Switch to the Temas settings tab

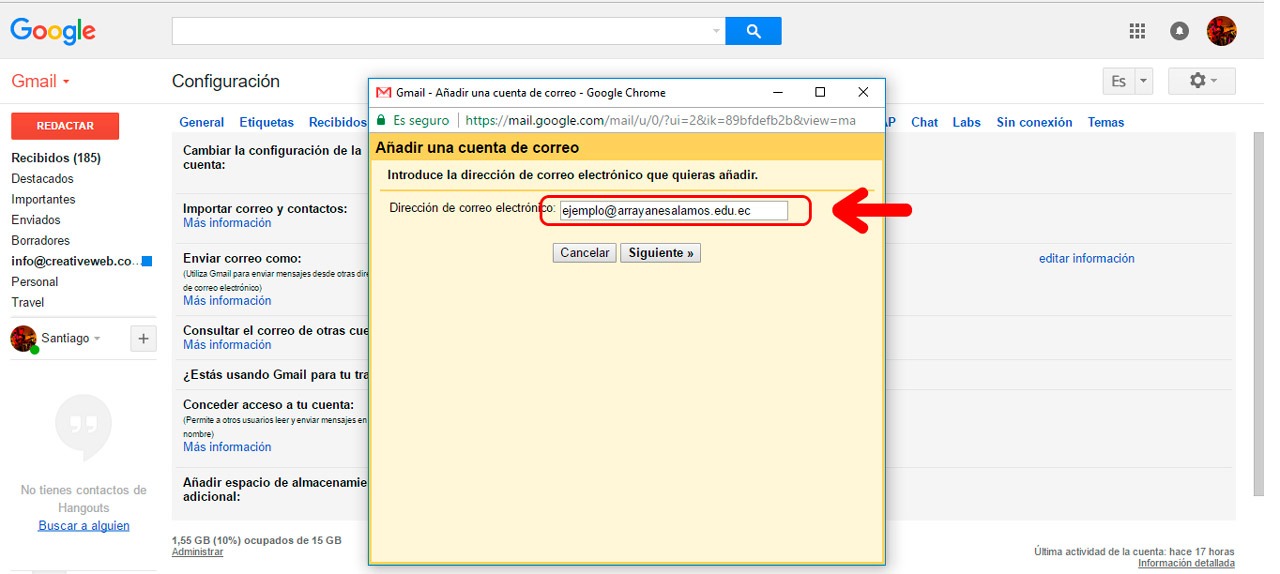[1106, 122]
